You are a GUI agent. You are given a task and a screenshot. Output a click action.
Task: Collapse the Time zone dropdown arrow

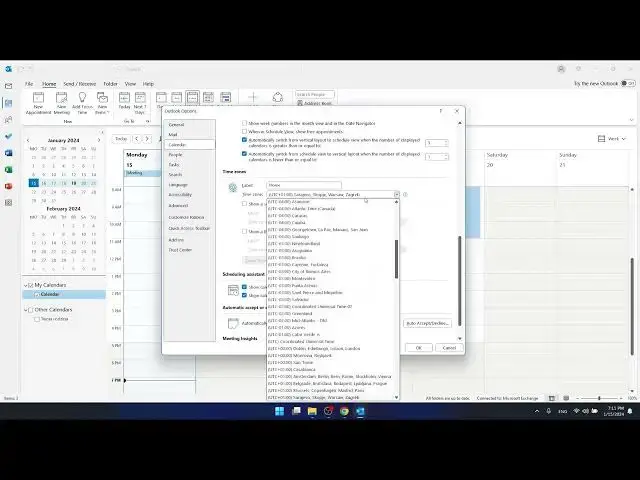click(x=396, y=195)
